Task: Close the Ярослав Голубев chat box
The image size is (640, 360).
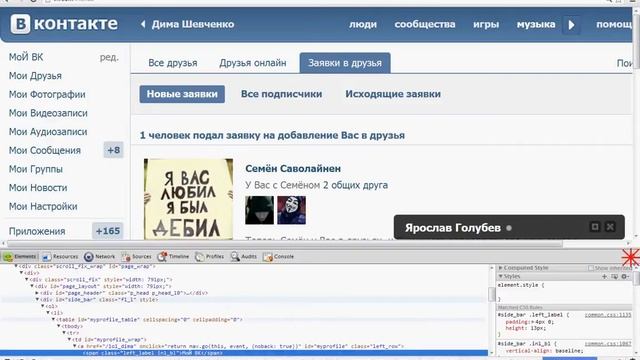Action: pyautogui.click(x=610, y=227)
